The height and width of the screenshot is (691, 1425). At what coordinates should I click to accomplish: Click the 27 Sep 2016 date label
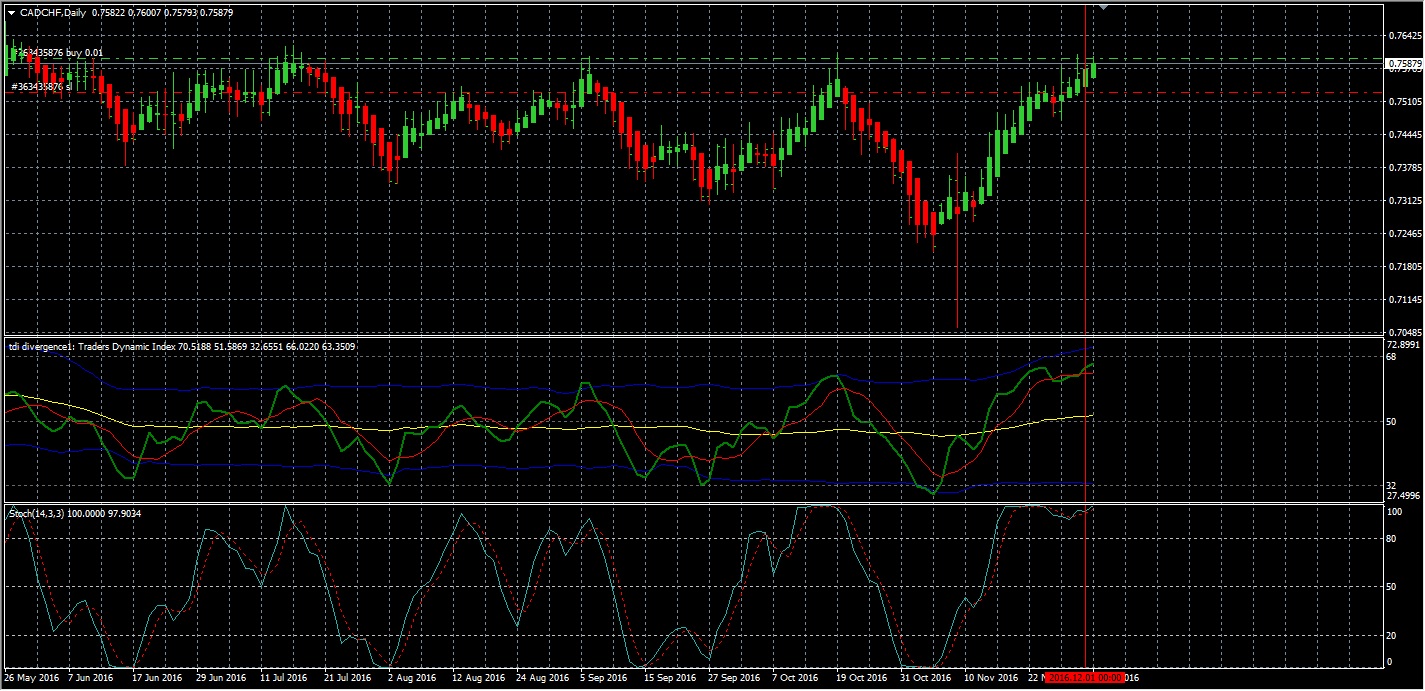(733, 678)
